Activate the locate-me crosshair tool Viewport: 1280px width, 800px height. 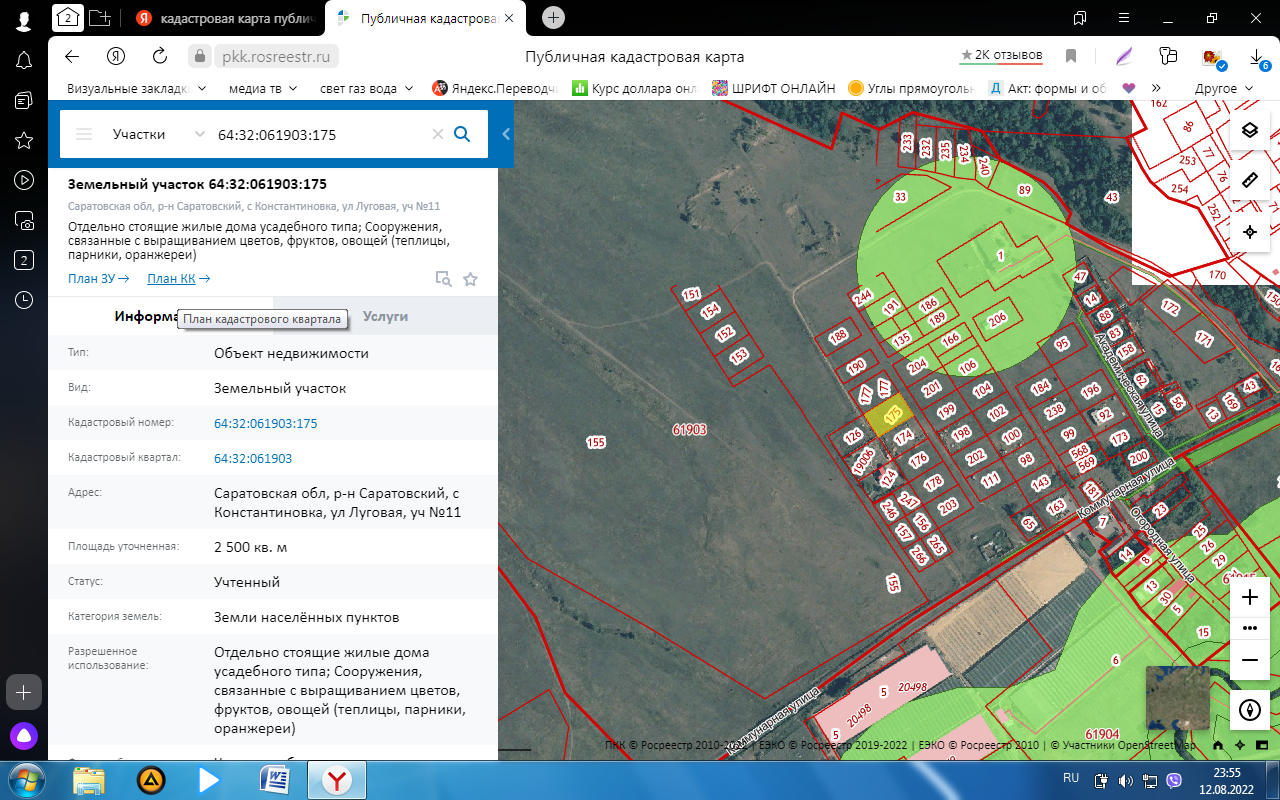click(1249, 232)
